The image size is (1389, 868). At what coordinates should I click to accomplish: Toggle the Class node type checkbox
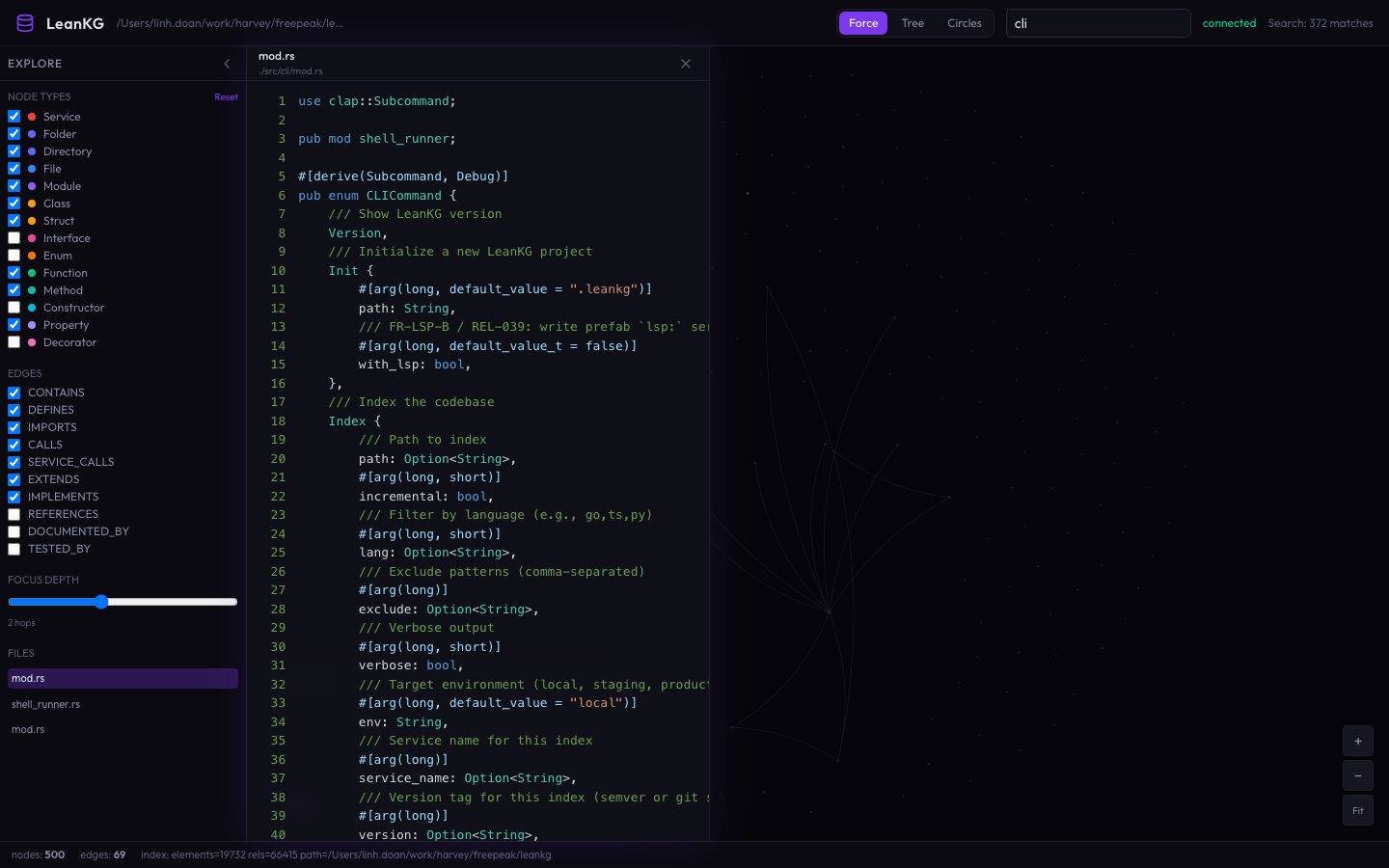tap(14, 203)
